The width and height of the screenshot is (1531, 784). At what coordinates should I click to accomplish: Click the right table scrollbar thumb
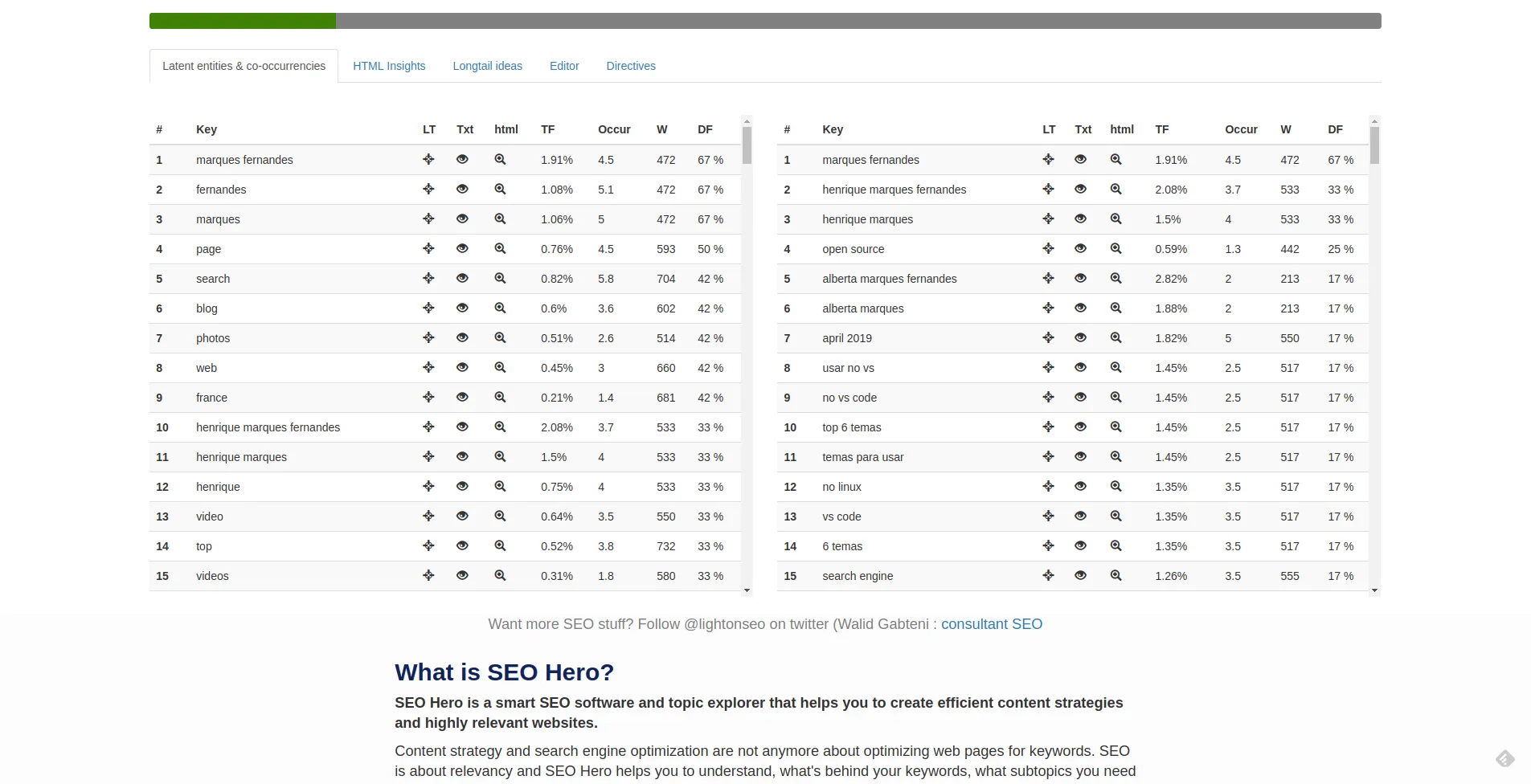(1374, 145)
